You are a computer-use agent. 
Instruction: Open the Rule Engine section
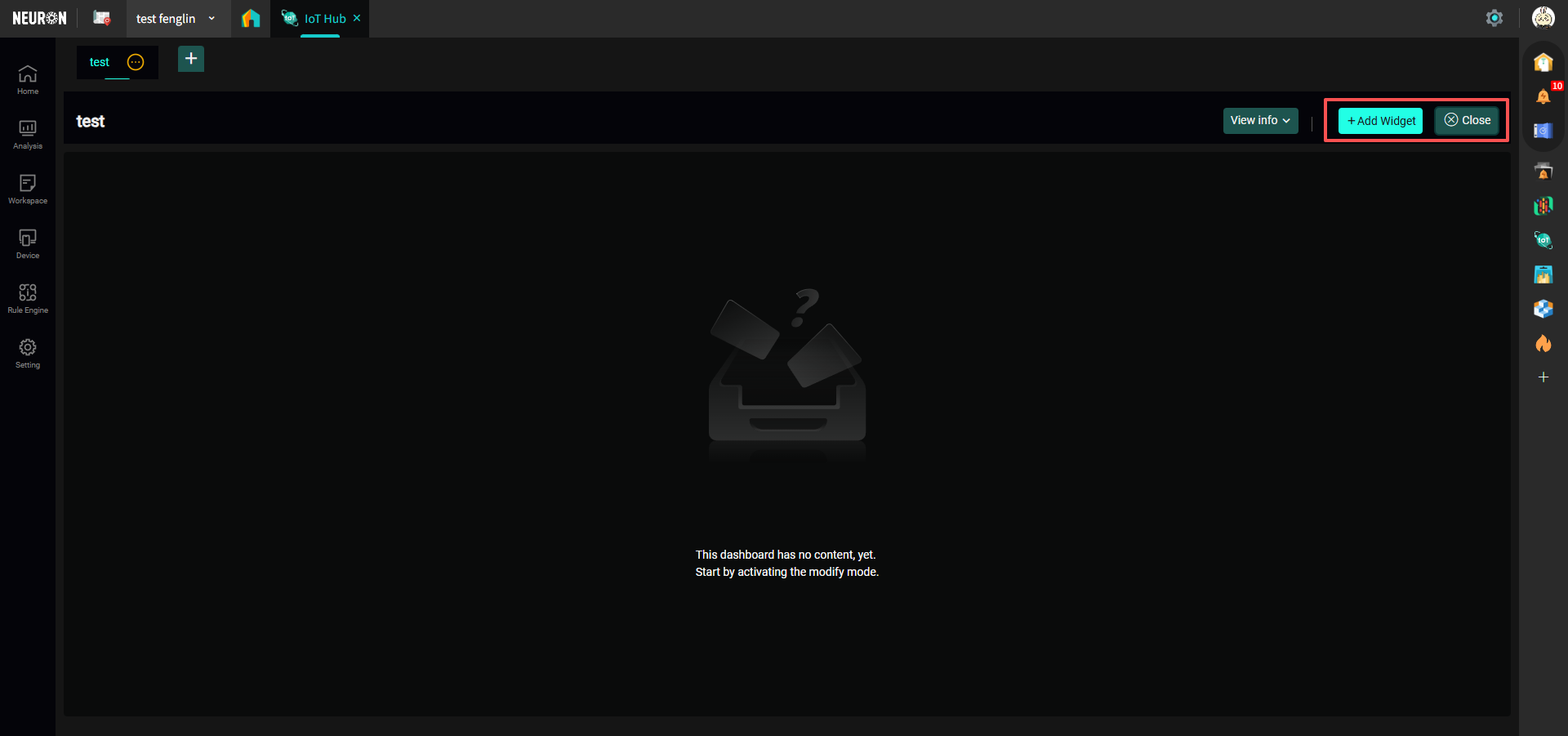tap(28, 299)
